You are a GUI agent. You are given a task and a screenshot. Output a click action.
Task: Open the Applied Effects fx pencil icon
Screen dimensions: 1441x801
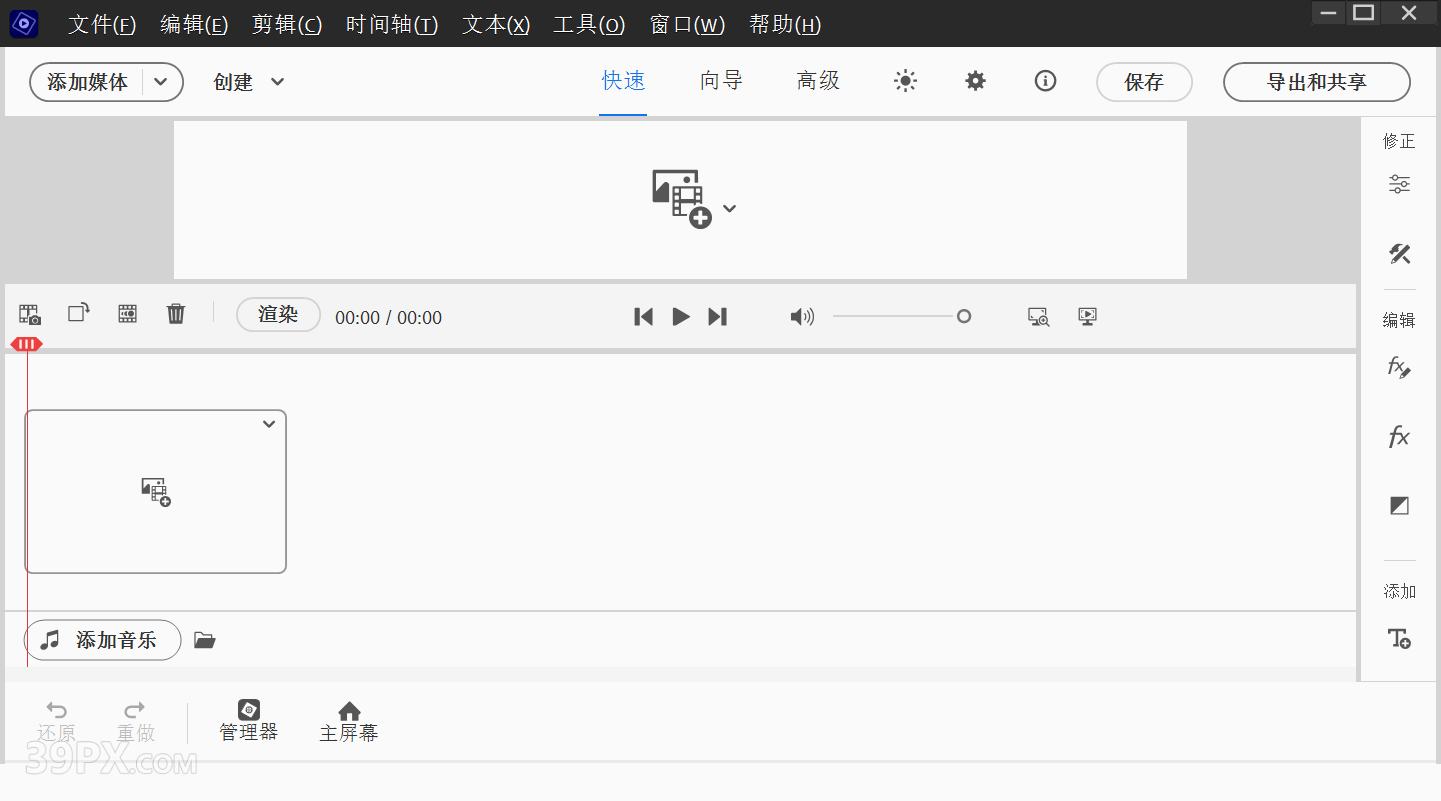point(1399,367)
